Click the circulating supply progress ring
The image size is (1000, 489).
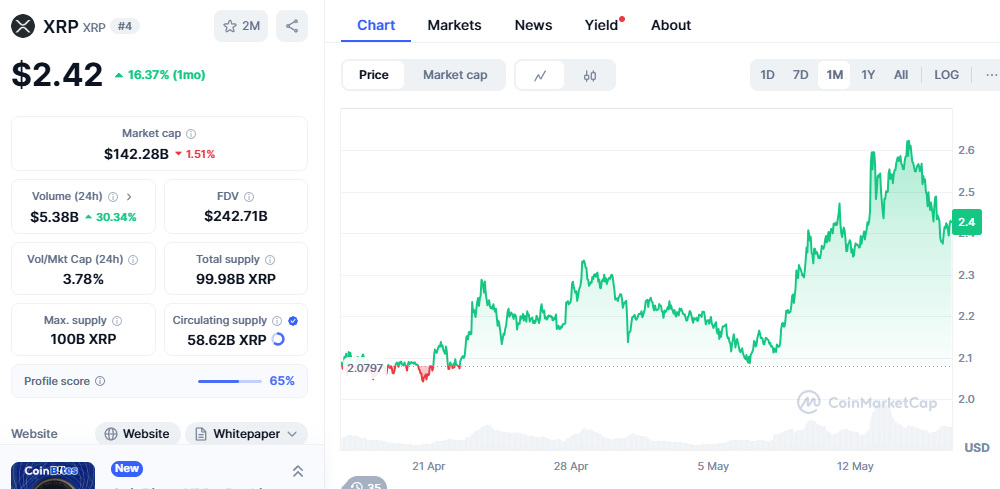click(x=278, y=339)
